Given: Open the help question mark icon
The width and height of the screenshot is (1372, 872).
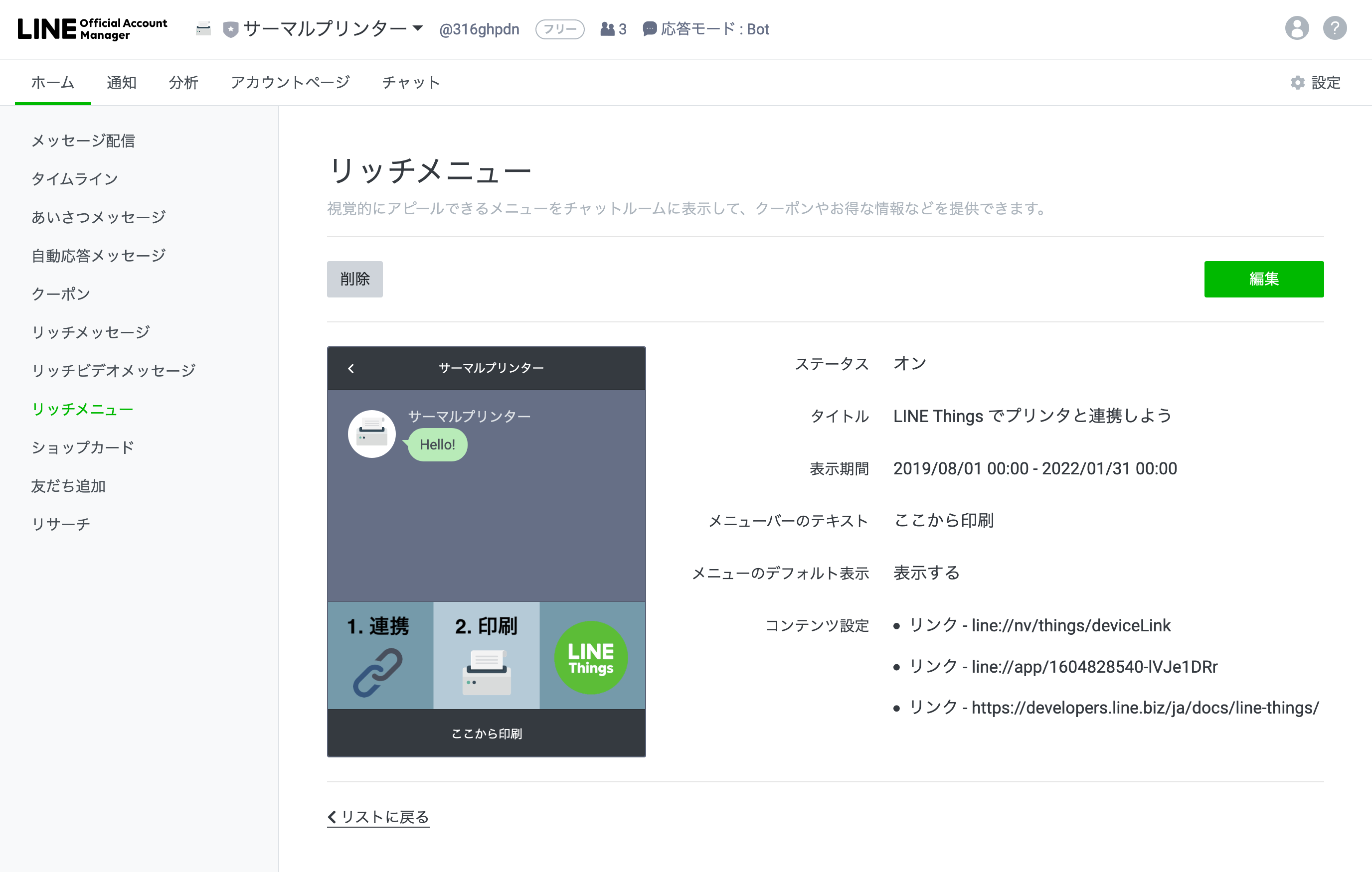Looking at the screenshot, I should click(1335, 28).
